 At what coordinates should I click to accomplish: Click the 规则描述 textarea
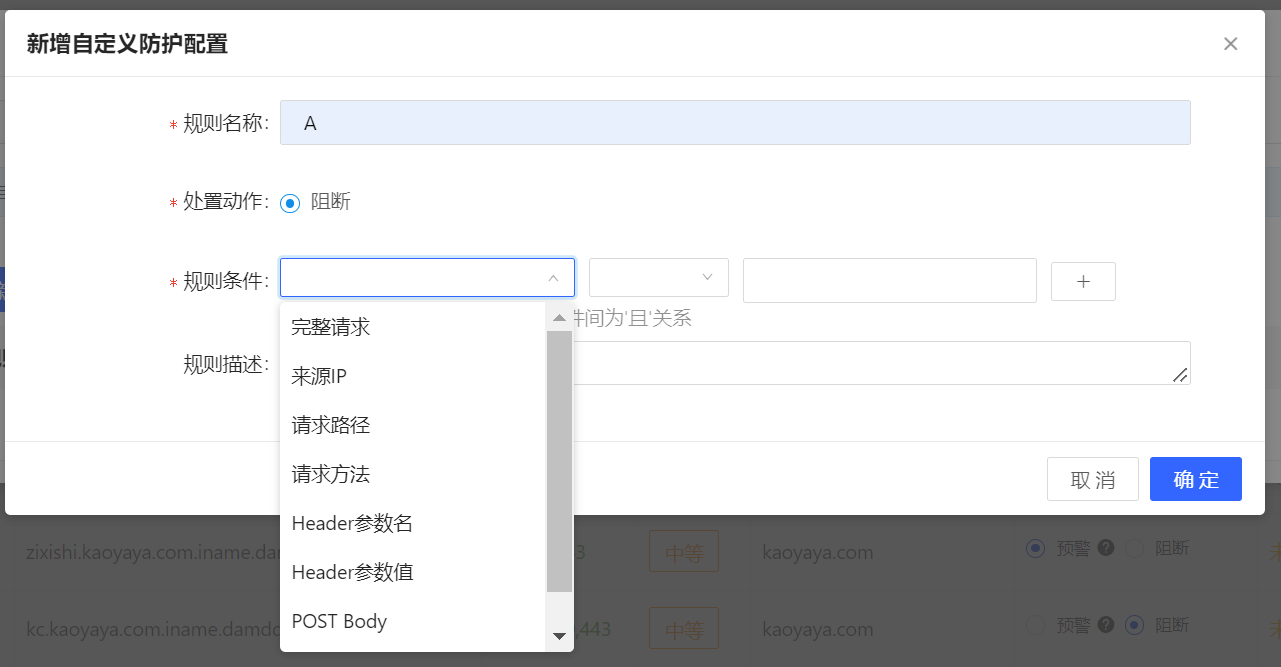pyautogui.click(x=735, y=363)
